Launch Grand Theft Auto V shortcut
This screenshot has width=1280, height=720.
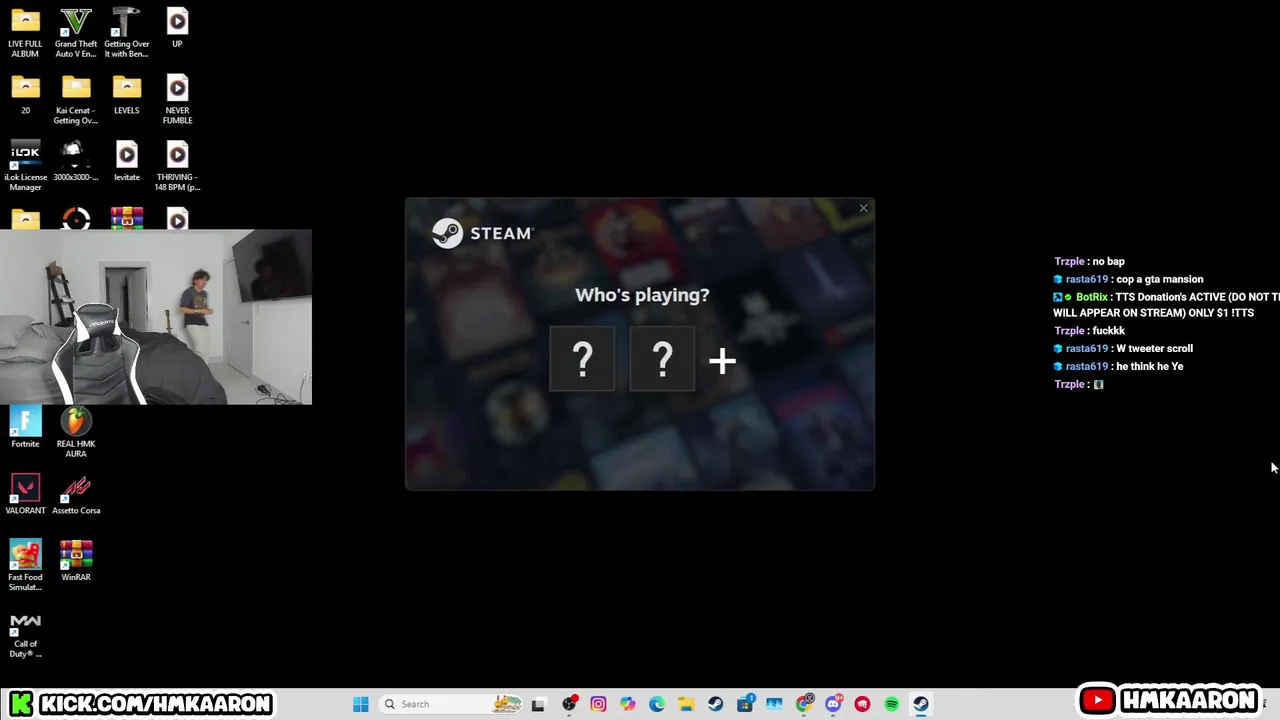tap(76, 33)
